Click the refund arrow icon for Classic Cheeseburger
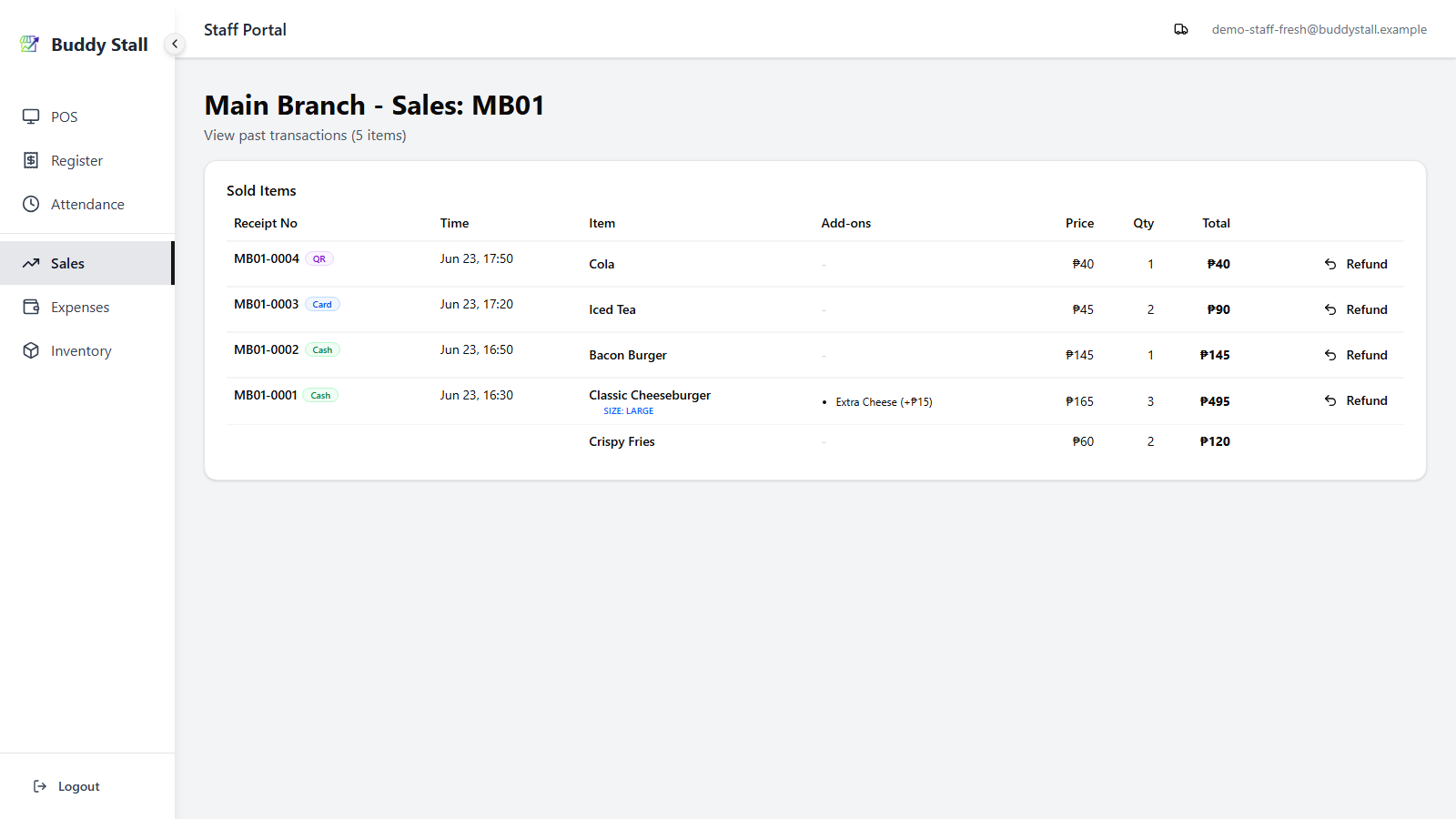This screenshot has height=819, width=1456. click(1330, 400)
